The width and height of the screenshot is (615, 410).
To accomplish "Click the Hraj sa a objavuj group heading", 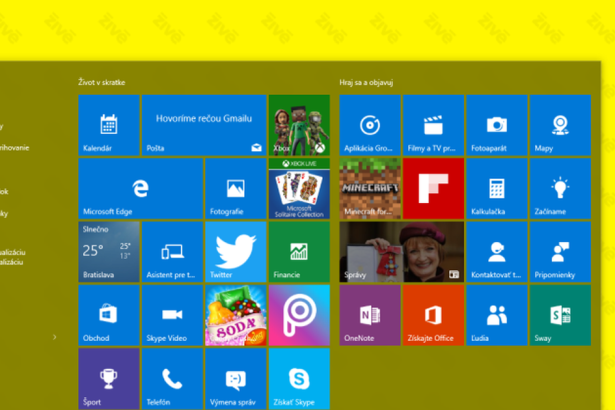I will pyautogui.click(x=366, y=82).
